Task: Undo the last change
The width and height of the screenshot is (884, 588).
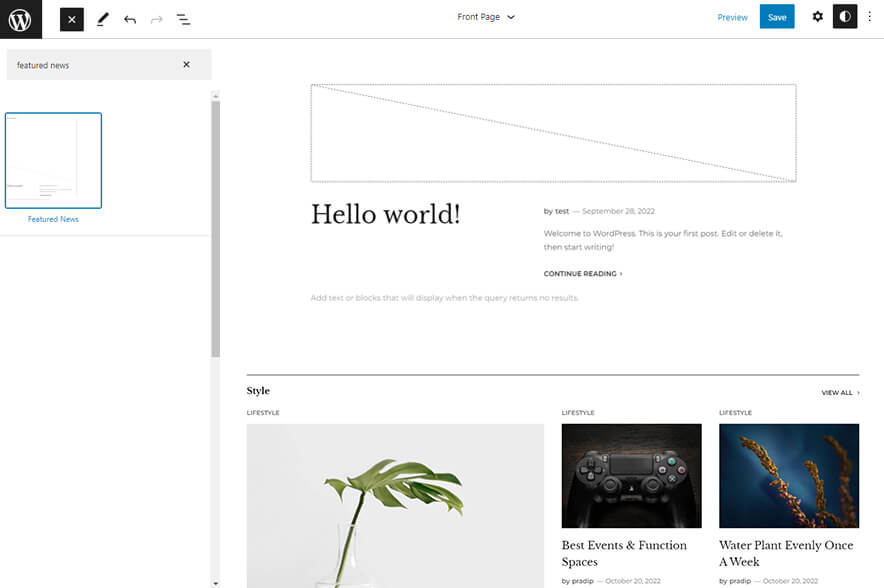Action: (130, 19)
